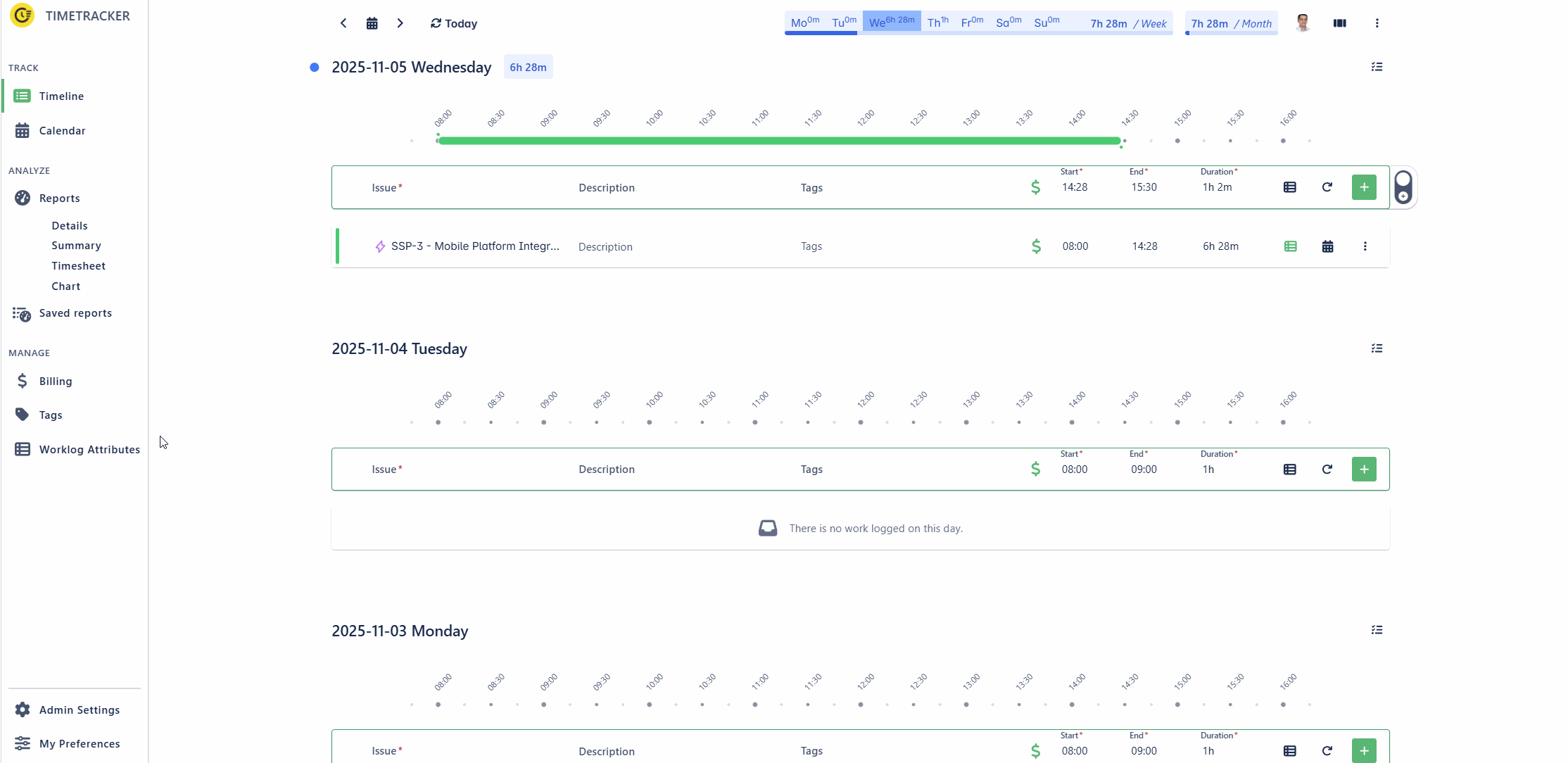Click the dollar billing icon on the SSP-3 worklog
The image size is (1568, 763).
click(1036, 246)
